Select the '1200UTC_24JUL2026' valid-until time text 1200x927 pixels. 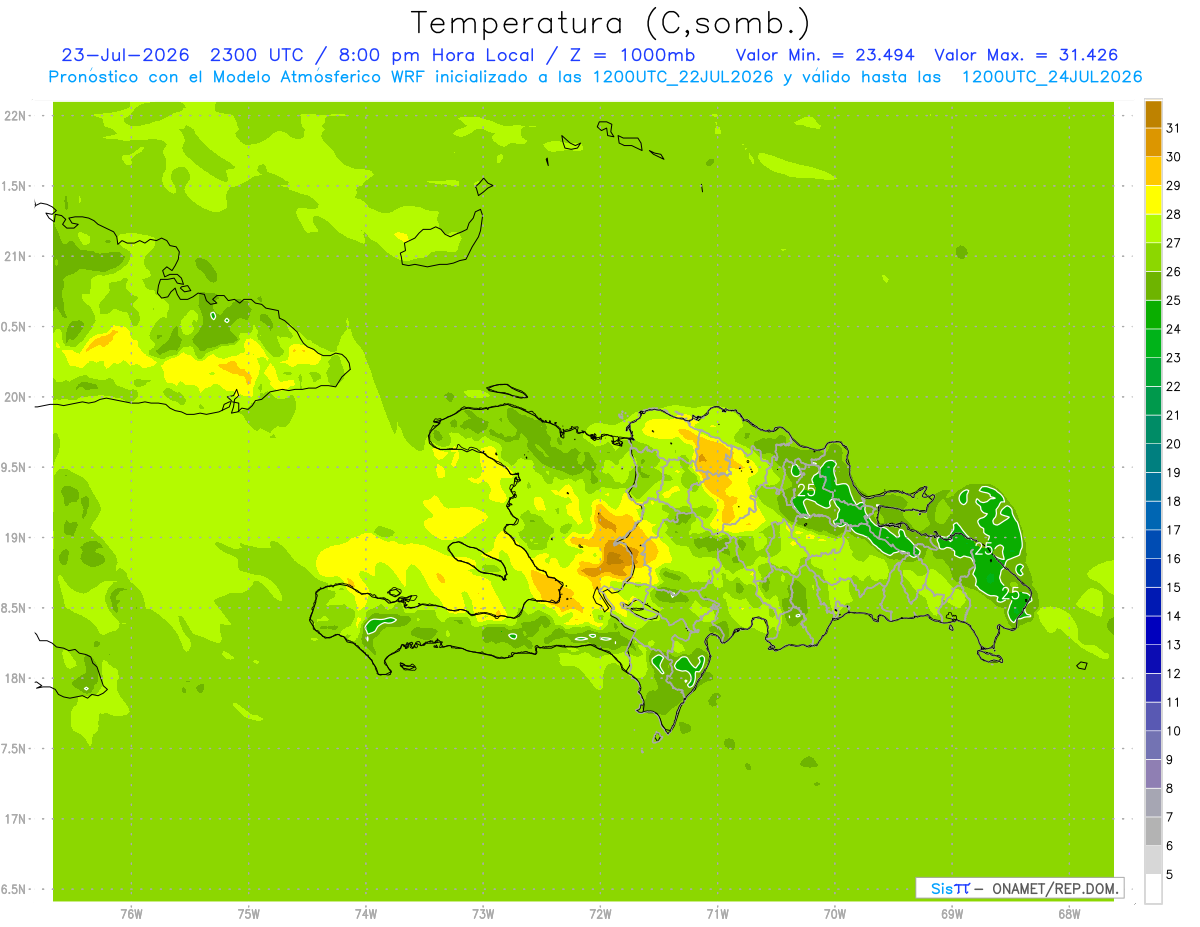click(1052, 77)
